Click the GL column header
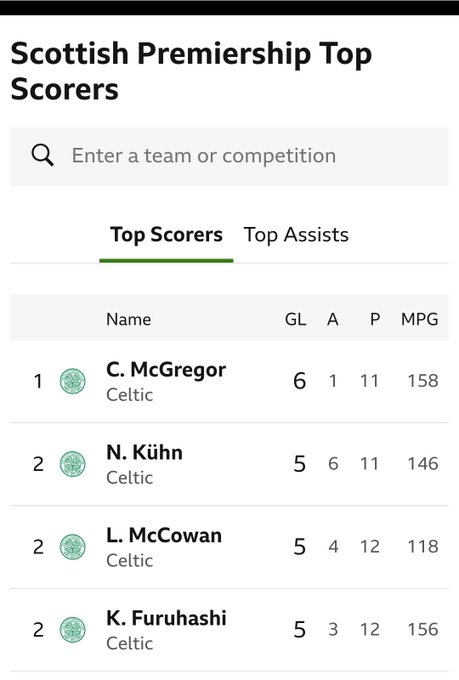This screenshot has height=680, width=459. [x=295, y=319]
